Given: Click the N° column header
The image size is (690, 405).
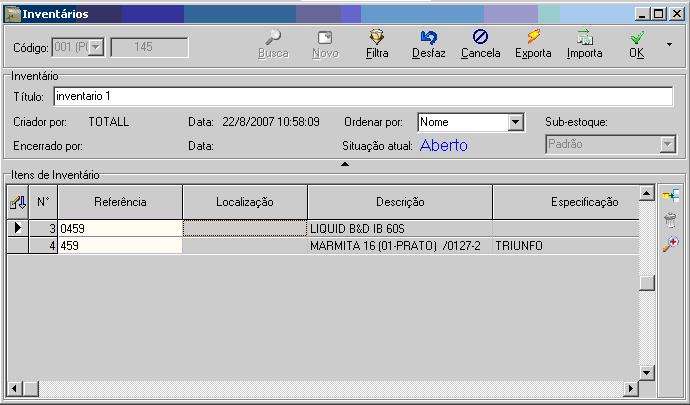Looking at the screenshot, I should point(43,202).
